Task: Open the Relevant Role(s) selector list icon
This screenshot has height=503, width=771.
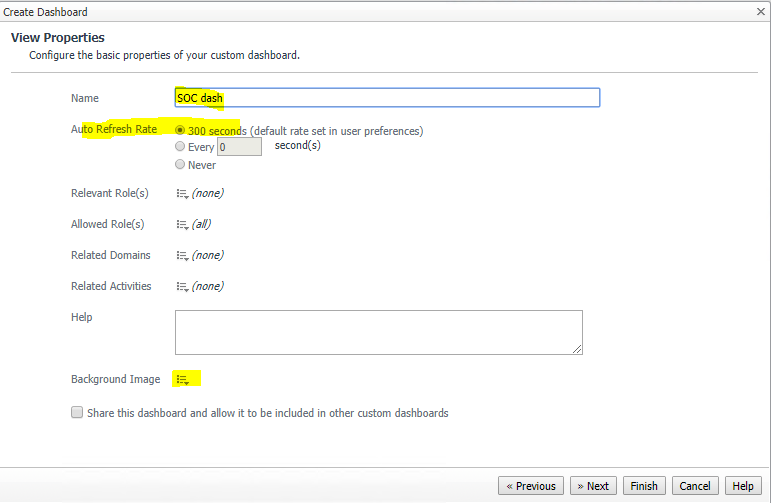Action: point(182,194)
